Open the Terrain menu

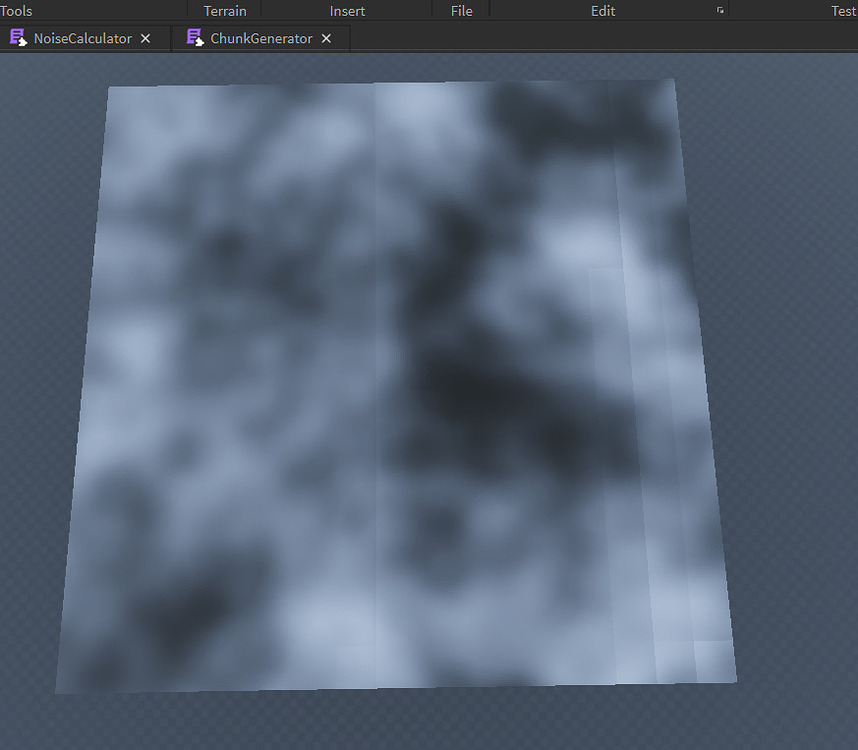[224, 11]
